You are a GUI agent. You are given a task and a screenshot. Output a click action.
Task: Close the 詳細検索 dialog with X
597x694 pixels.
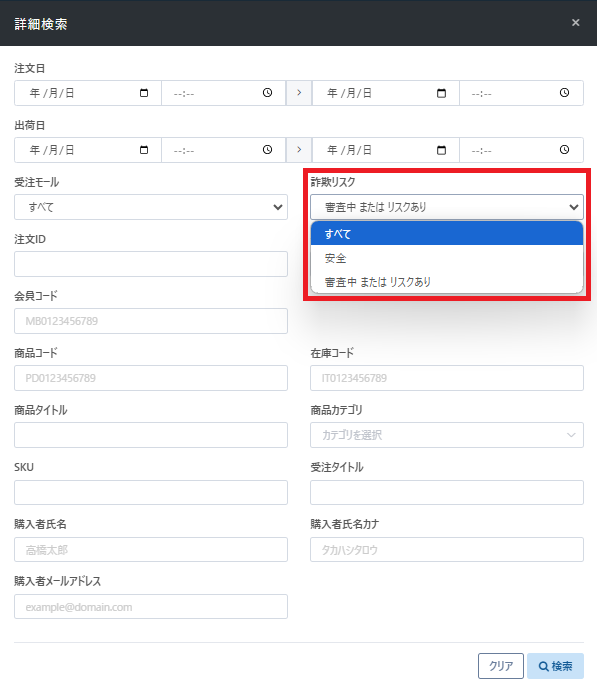[x=575, y=23]
